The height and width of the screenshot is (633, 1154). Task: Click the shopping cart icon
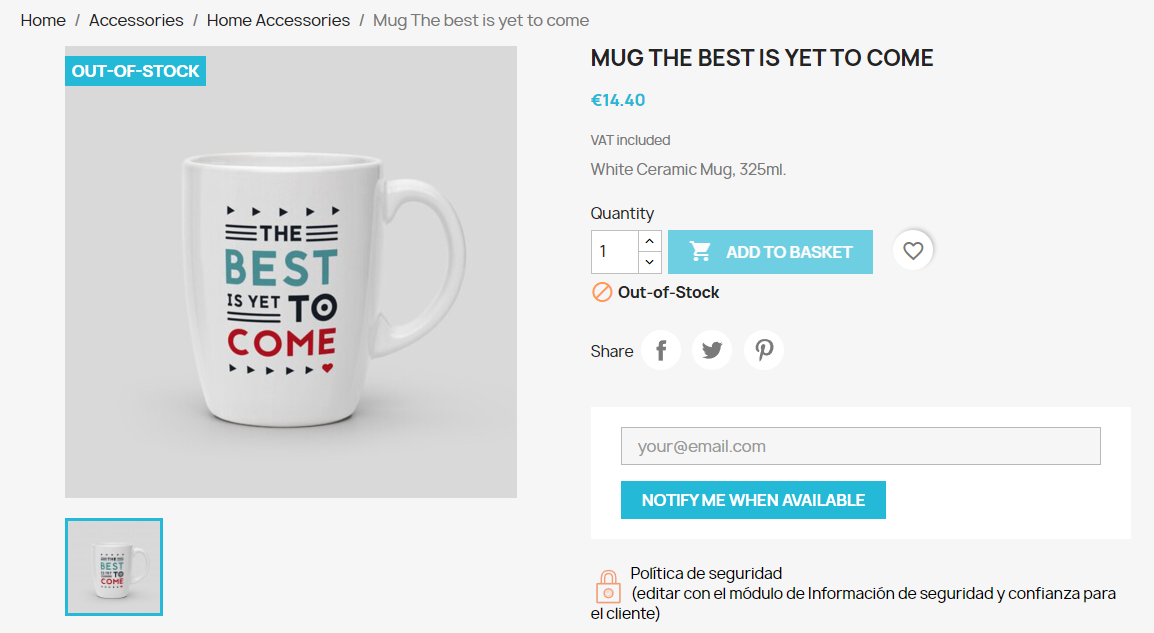(700, 252)
